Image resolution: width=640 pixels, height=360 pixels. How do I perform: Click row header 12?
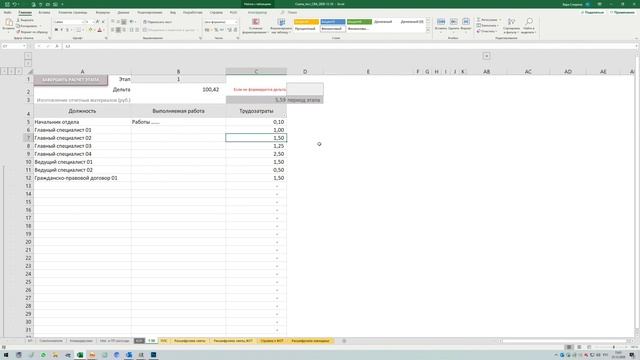tap(28, 178)
